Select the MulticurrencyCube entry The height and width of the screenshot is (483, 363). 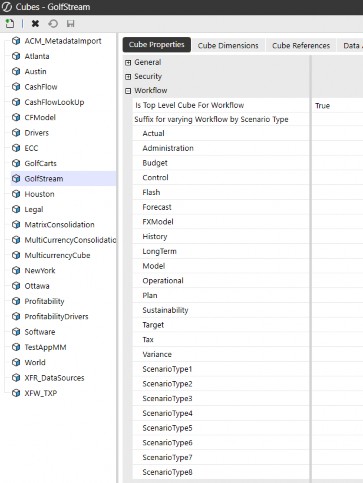coord(57,255)
